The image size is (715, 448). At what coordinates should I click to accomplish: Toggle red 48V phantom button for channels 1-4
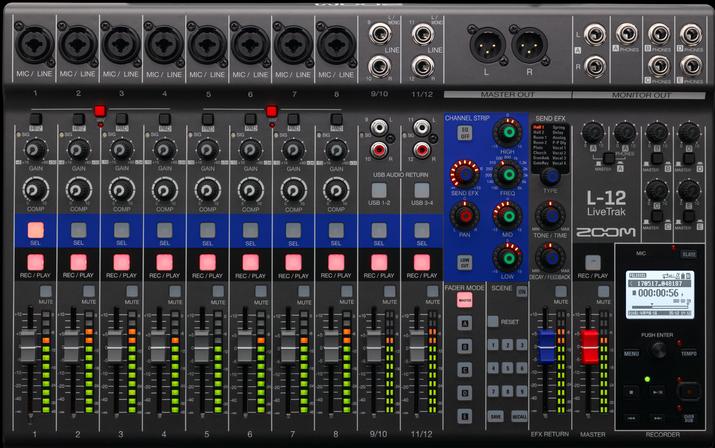100,111
